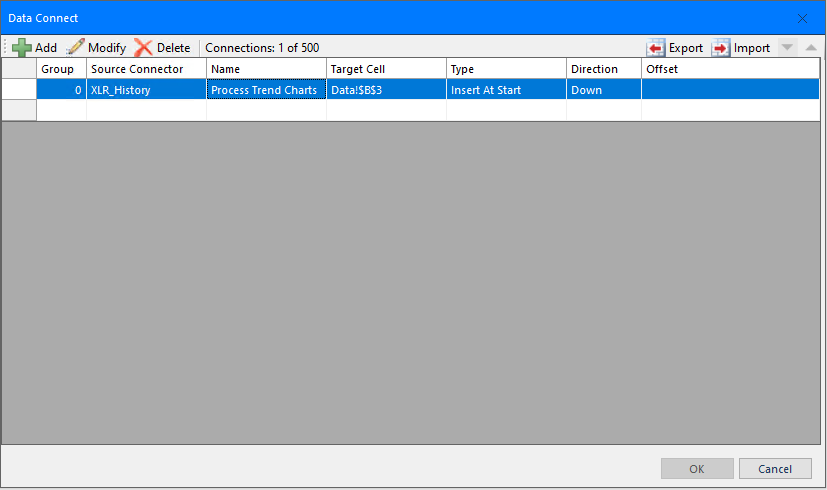Click the Name column header
The width and height of the screenshot is (827, 490).
[266, 69]
